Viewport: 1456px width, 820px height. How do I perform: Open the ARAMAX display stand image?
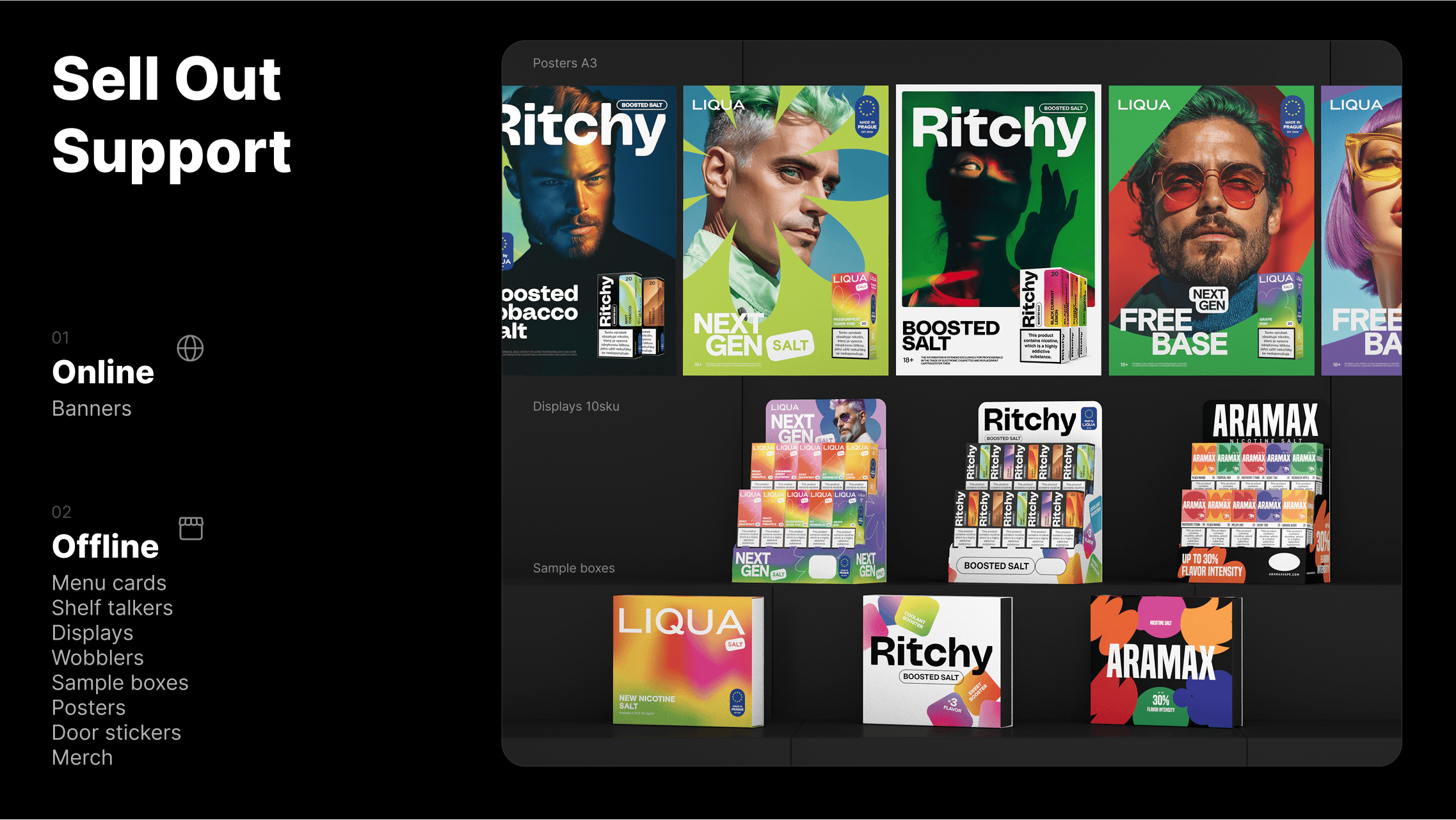1254,491
